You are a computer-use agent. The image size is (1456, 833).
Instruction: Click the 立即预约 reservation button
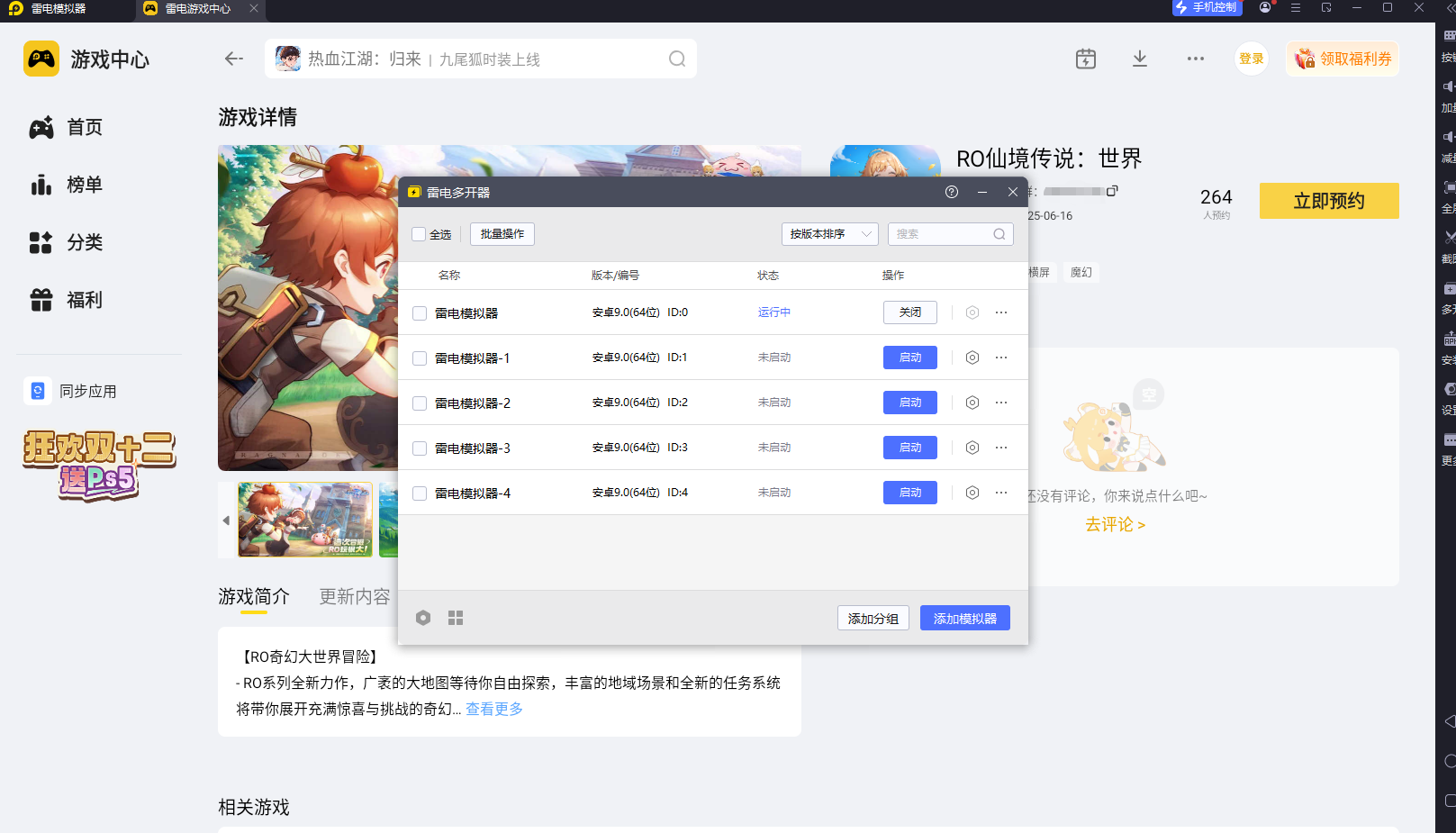tap(1328, 201)
